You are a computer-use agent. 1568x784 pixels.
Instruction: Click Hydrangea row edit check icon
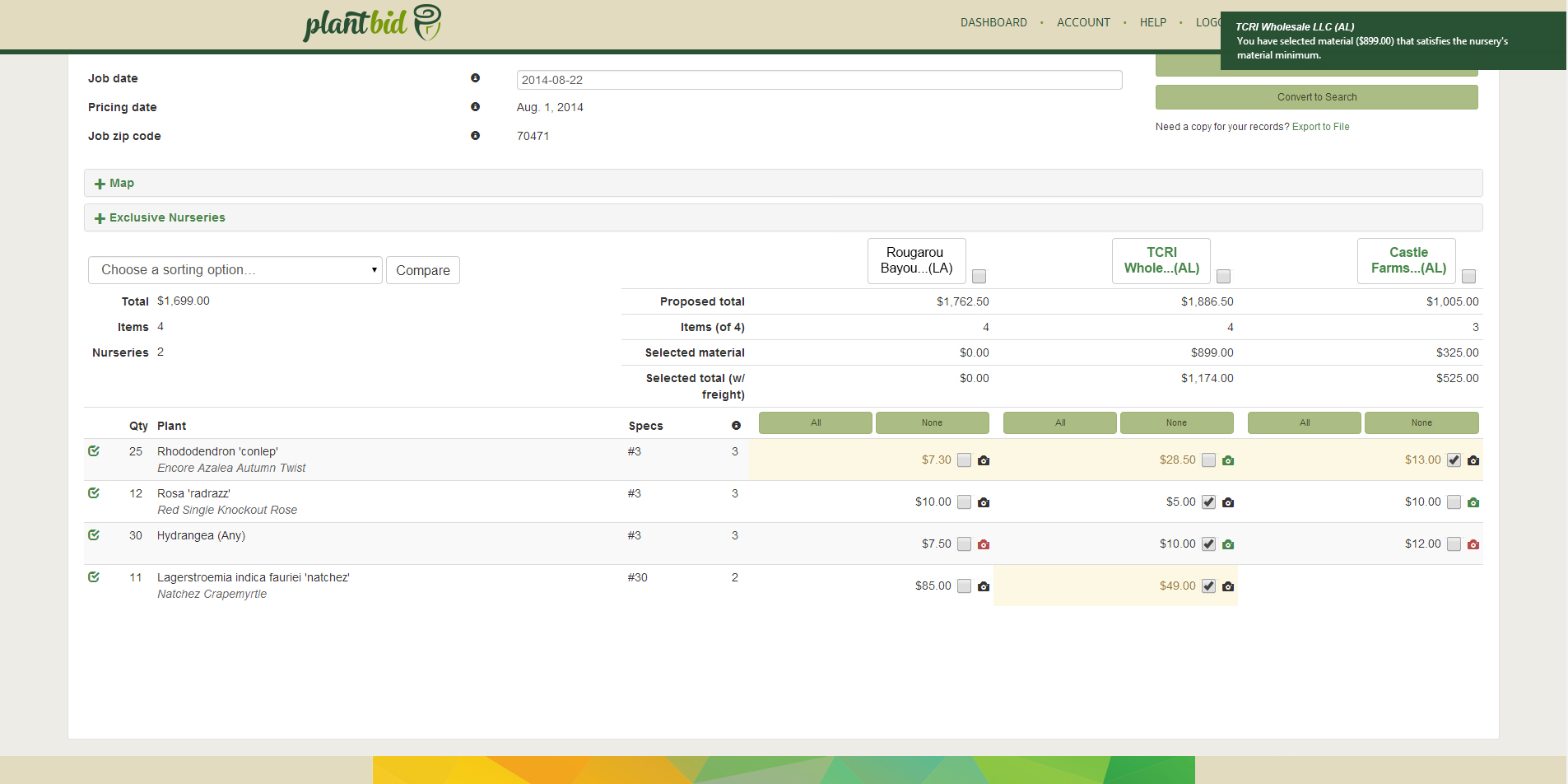(x=94, y=535)
